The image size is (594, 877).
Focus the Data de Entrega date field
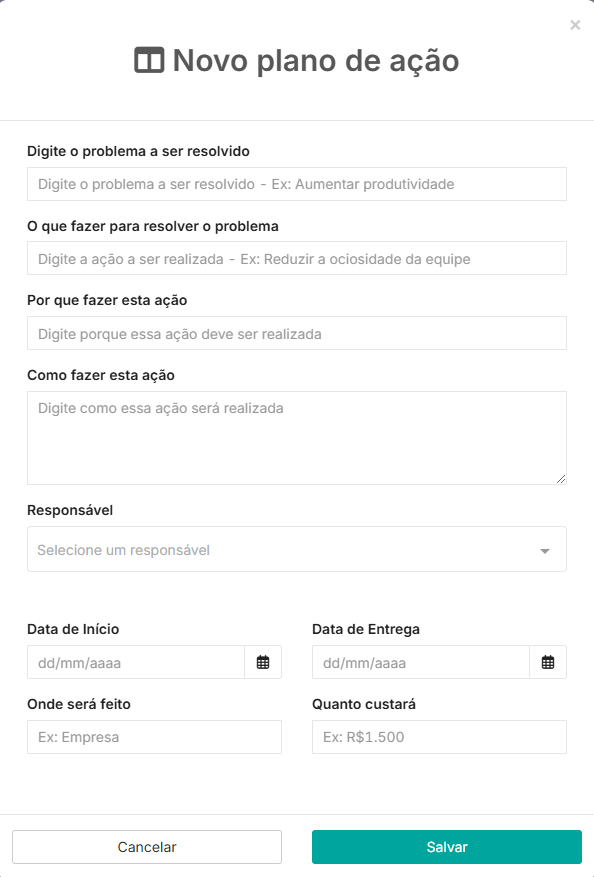[x=421, y=662]
